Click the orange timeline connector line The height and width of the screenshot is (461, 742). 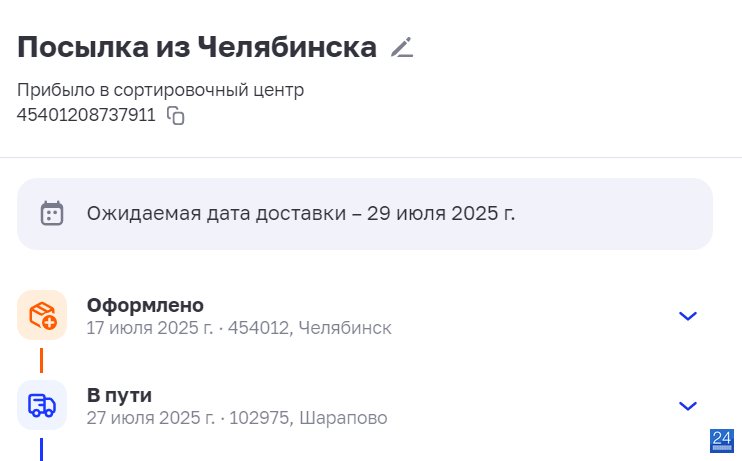[42, 360]
